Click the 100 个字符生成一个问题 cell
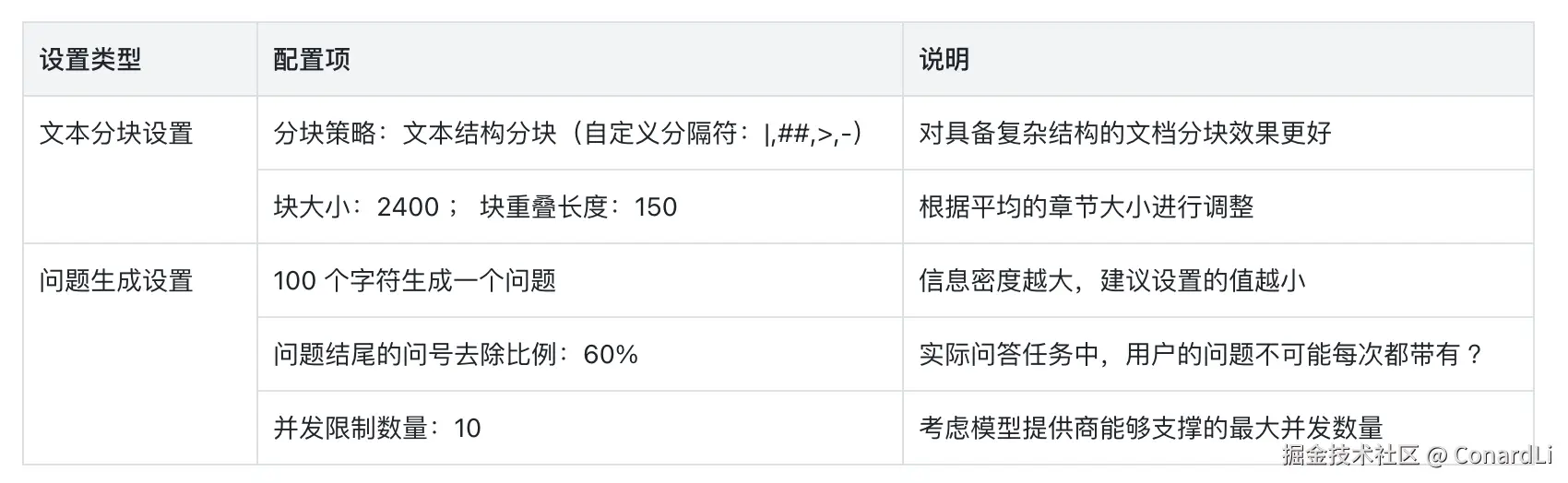 [415, 281]
